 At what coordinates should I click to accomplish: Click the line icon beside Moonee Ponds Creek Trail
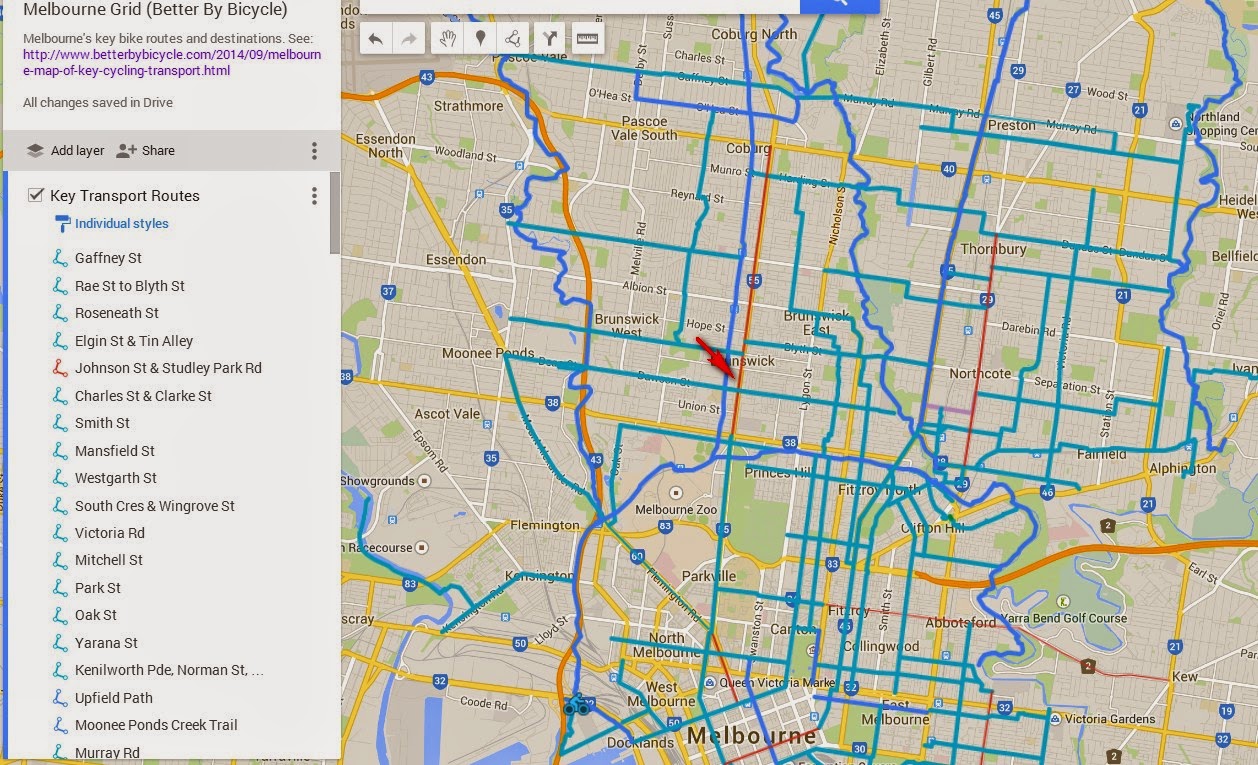pyautogui.click(x=60, y=725)
